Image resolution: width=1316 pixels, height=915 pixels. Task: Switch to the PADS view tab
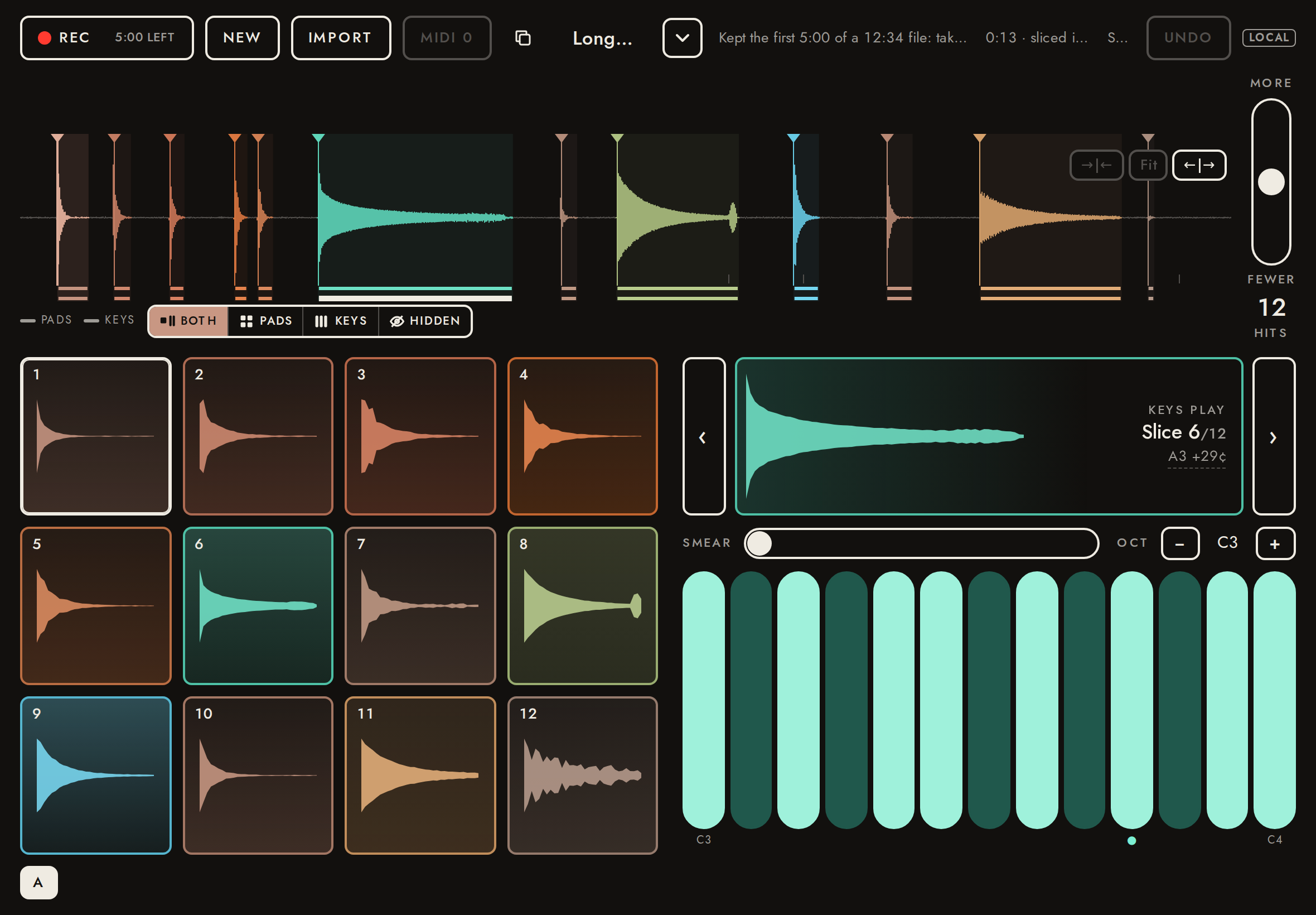(266, 321)
